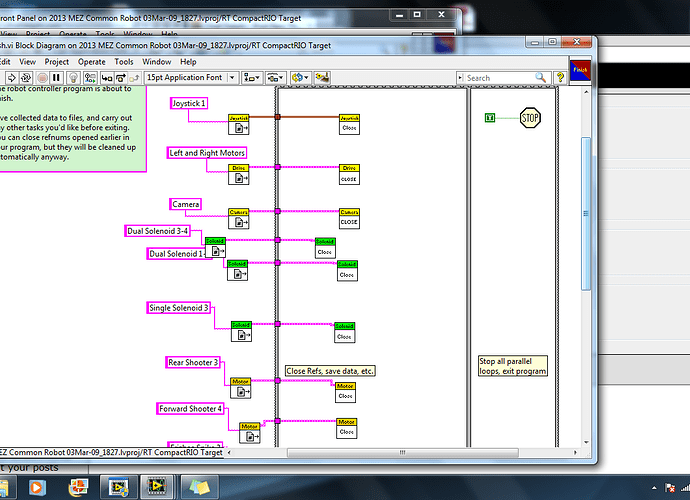Show hidden system tray icons
The width and height of the screenshot is (690, 500).
654,488
